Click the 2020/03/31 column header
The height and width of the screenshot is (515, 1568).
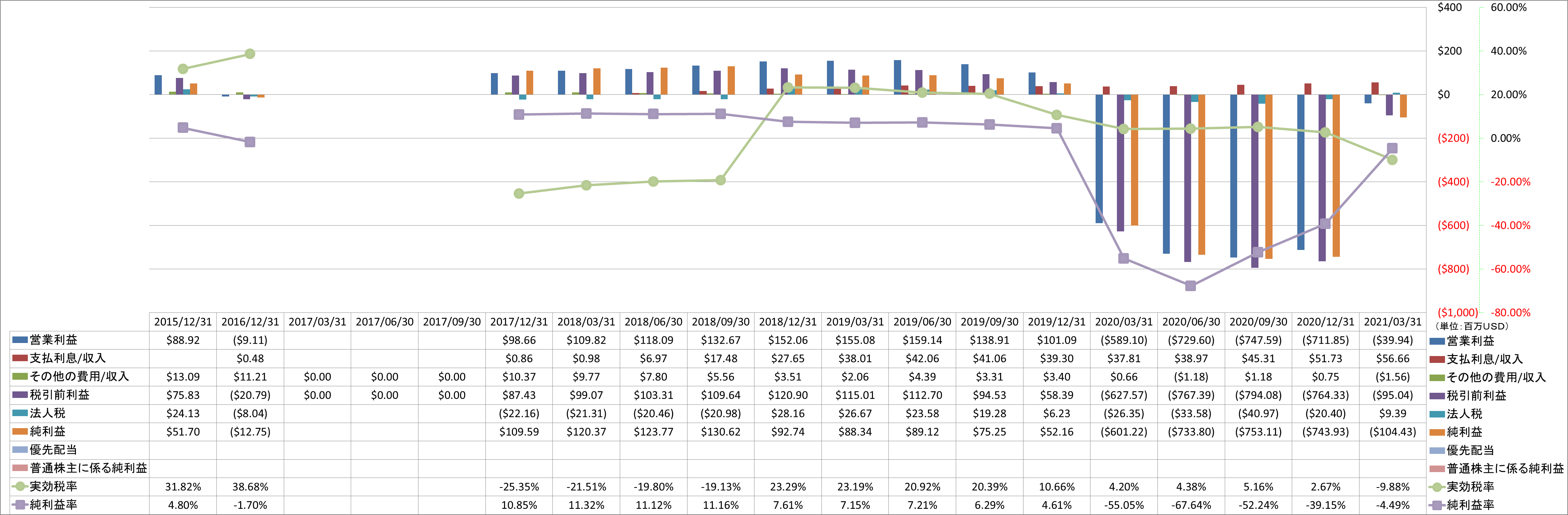(1124, 322)
